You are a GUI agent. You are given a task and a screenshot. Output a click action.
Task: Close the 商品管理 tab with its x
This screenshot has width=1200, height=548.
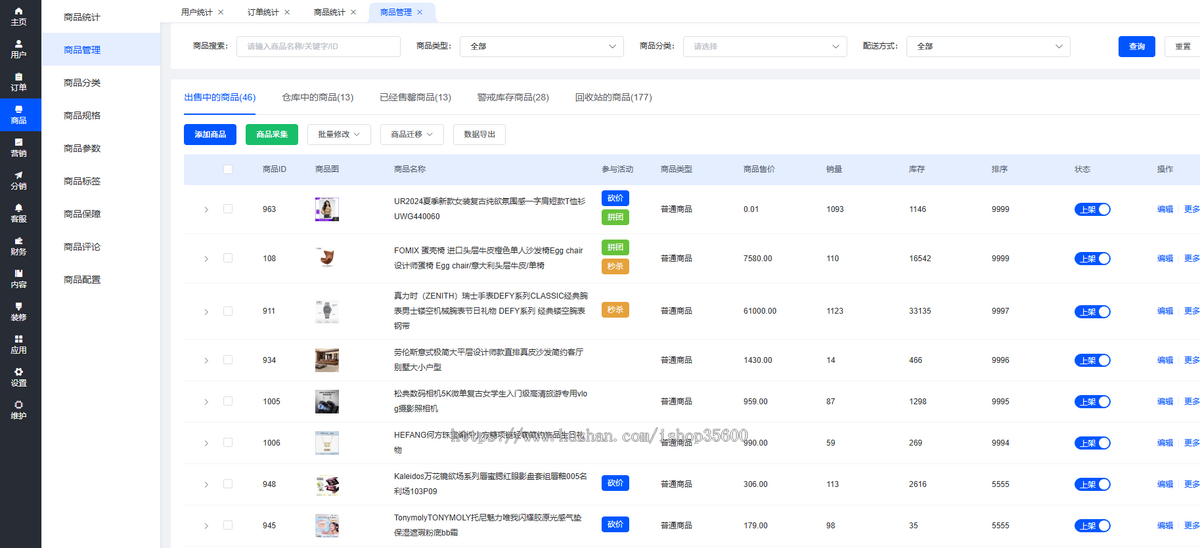[420, 12]
